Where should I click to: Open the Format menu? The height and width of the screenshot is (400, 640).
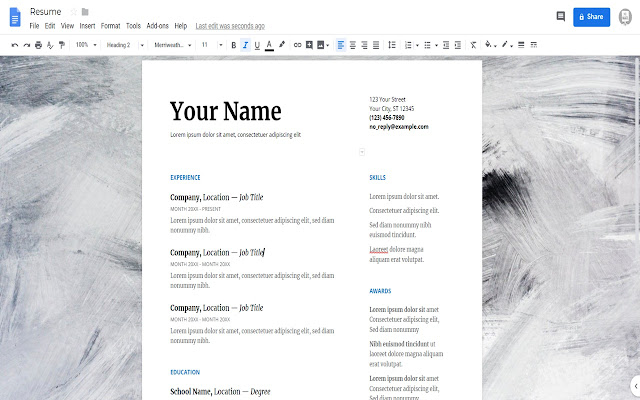point(111,26)
